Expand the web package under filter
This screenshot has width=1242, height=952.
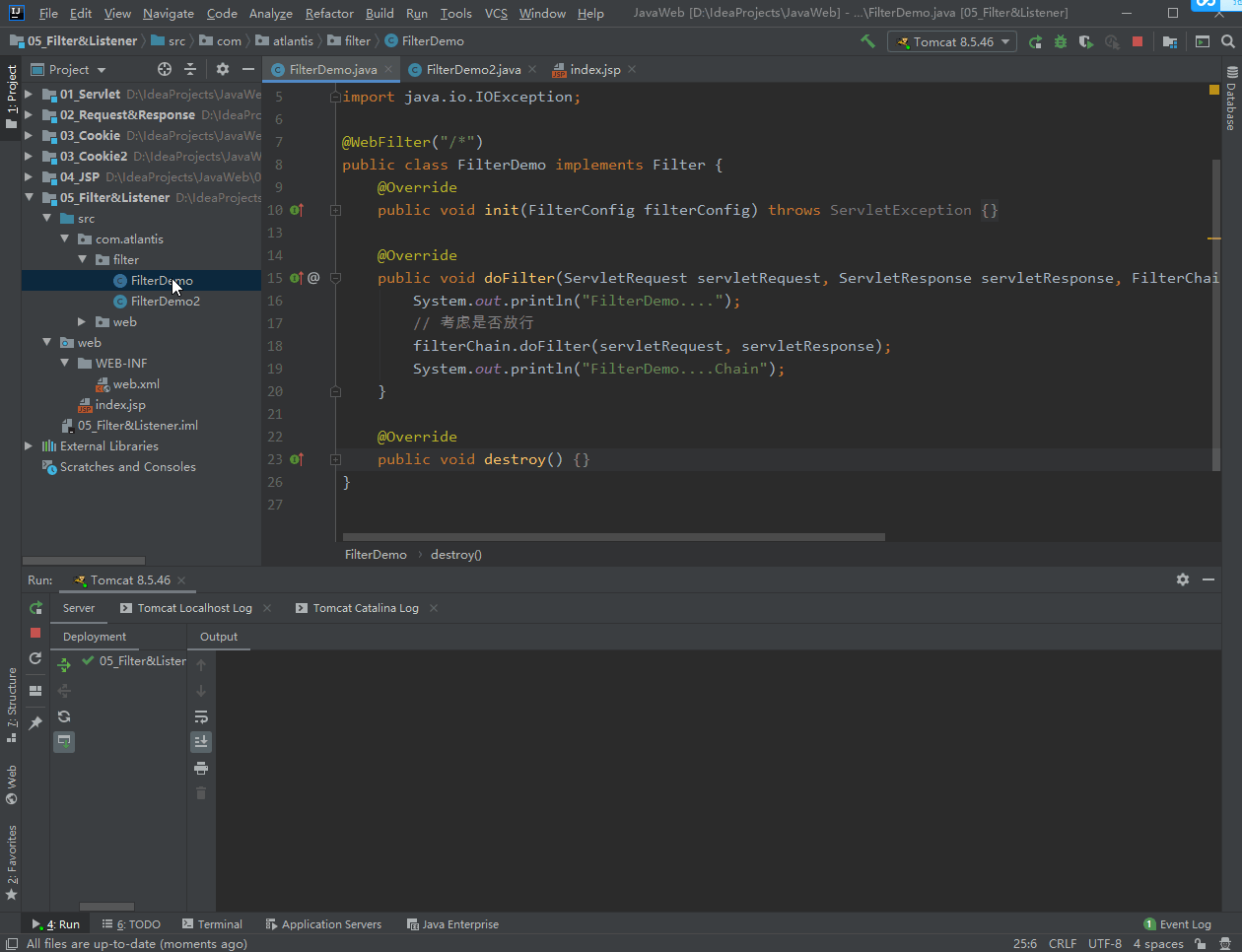[82, 322]
